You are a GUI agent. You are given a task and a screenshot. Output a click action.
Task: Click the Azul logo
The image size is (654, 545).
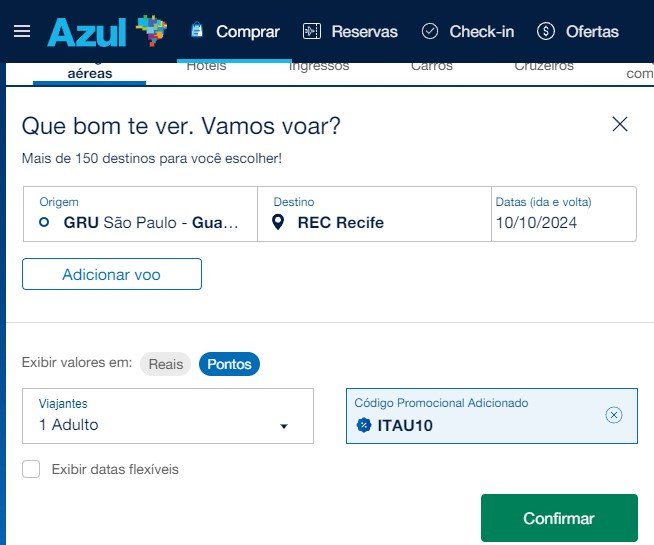coord(107,31)
